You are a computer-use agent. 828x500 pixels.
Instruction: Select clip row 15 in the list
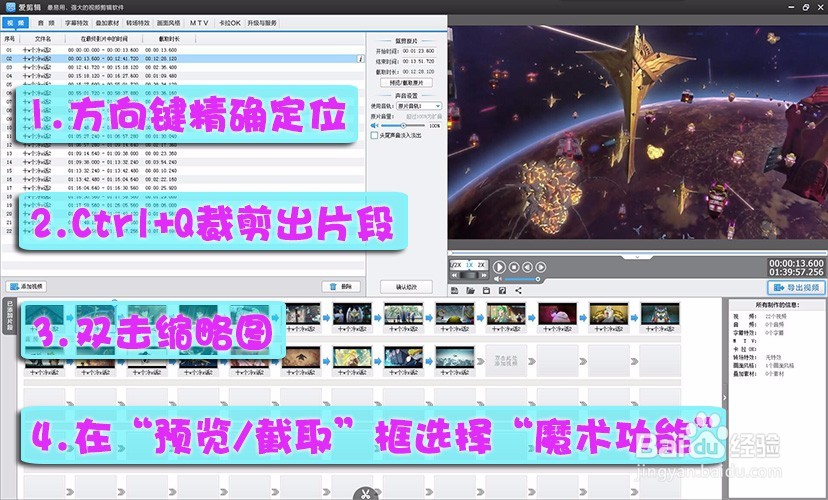tap(183, 171)
